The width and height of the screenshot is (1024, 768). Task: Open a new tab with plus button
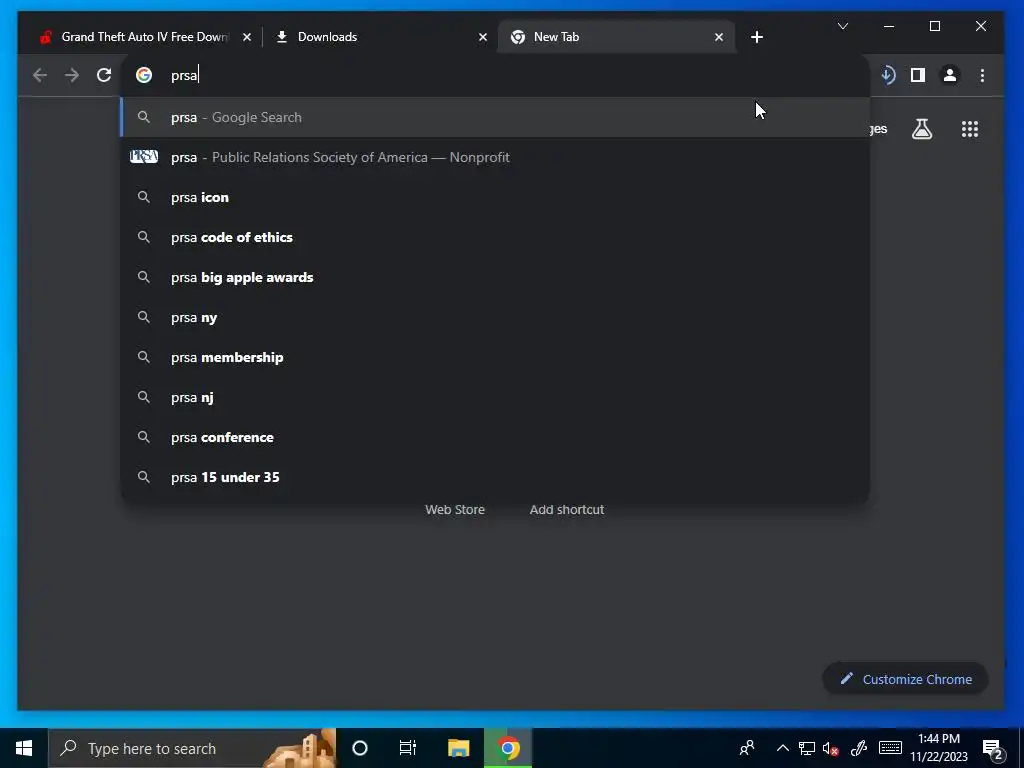tap(757, 37)
